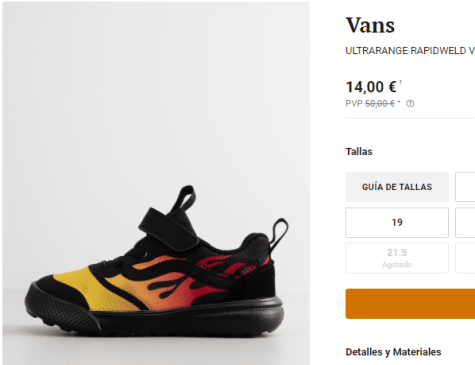
Task: Select the partially visible size beside 19
Action: tap(465, 222)
